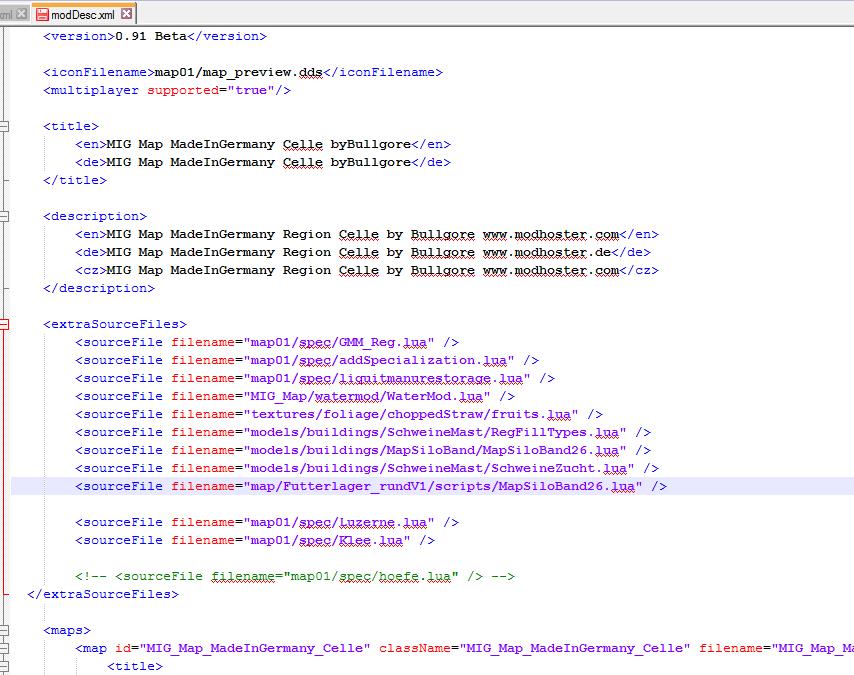Viewport: 854px width, 675px height.
Task: Click the opening <maps> tag text
Action: pyautogui.click(x=67, y=630)
